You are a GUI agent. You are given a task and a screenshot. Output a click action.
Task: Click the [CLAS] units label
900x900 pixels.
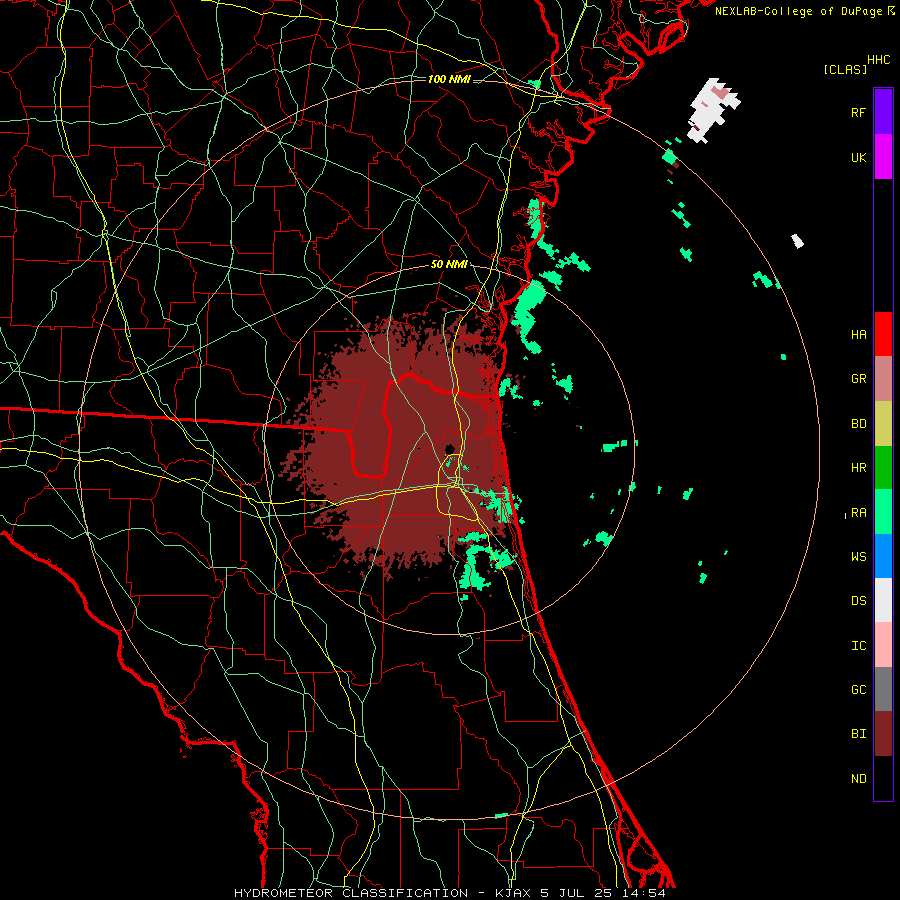[x=845, y=69]
